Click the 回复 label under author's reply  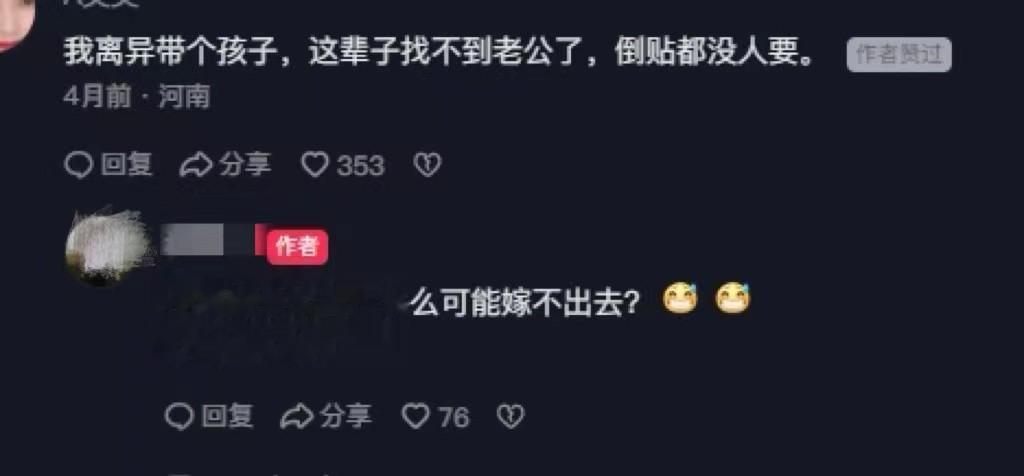227,417
